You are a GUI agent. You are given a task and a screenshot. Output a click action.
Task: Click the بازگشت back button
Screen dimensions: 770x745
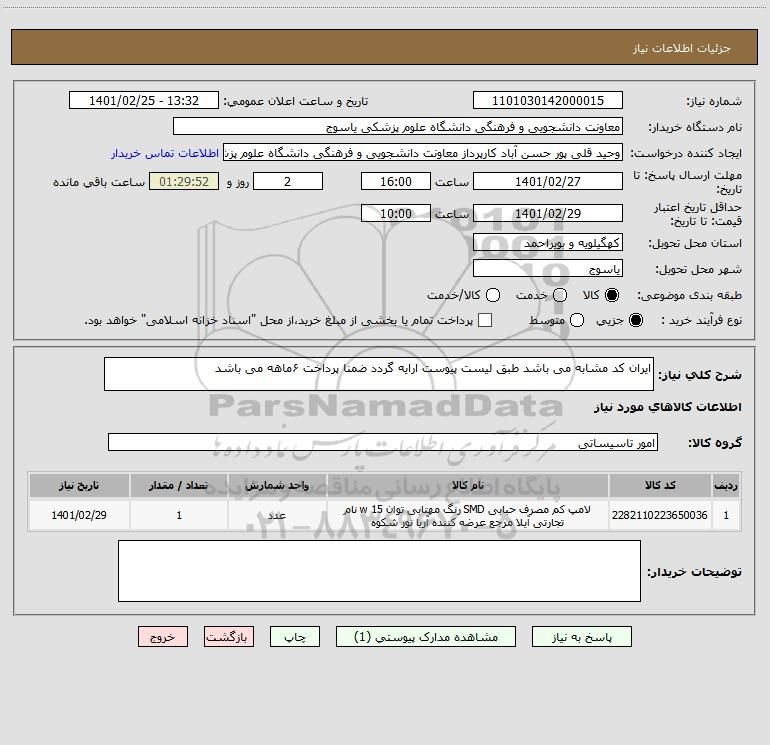229,636
